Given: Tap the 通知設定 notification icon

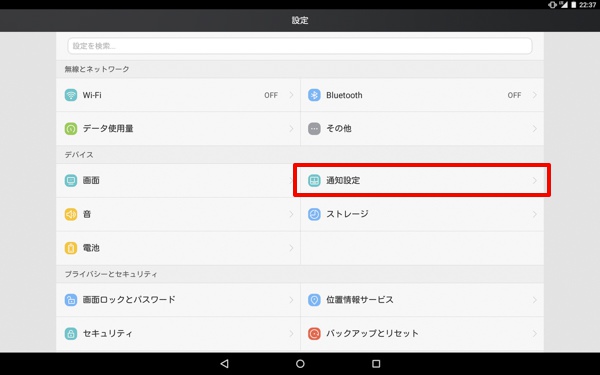Looking at the screenshot, I should (314, 180).
